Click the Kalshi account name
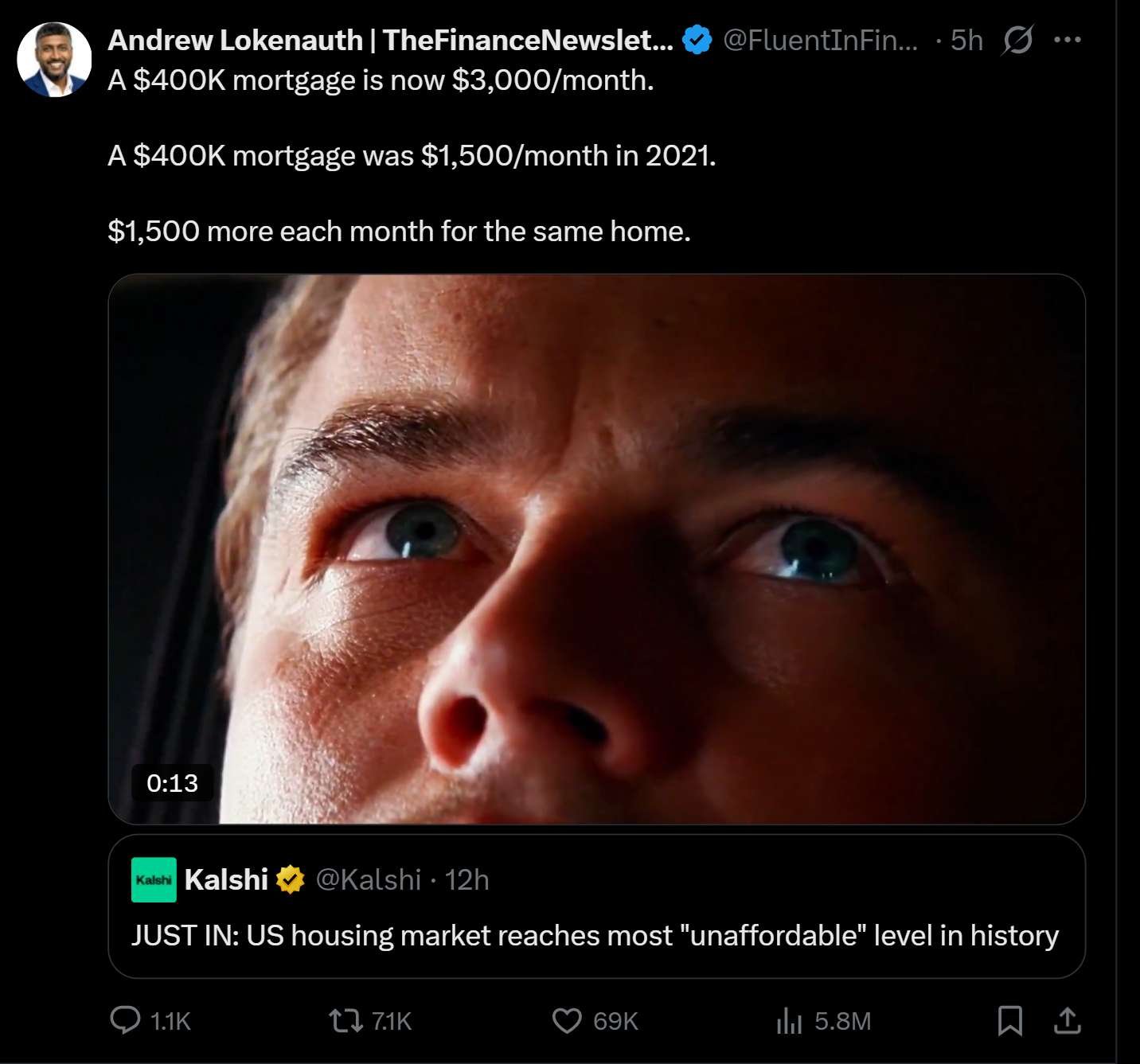The width and height of the screenshot is (1140, 1064). click(x=226, y=879)
